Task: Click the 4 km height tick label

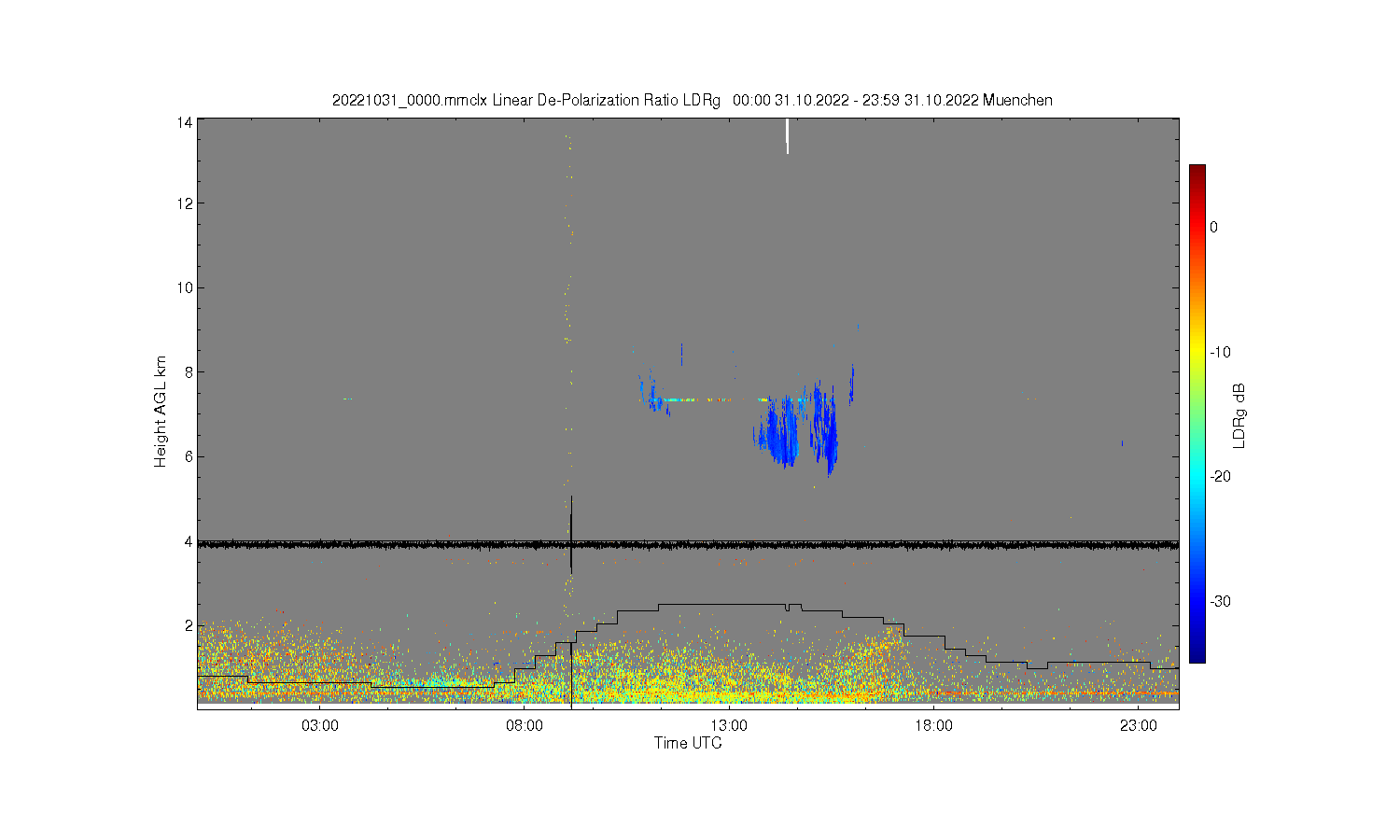Action: click(189, 541)
